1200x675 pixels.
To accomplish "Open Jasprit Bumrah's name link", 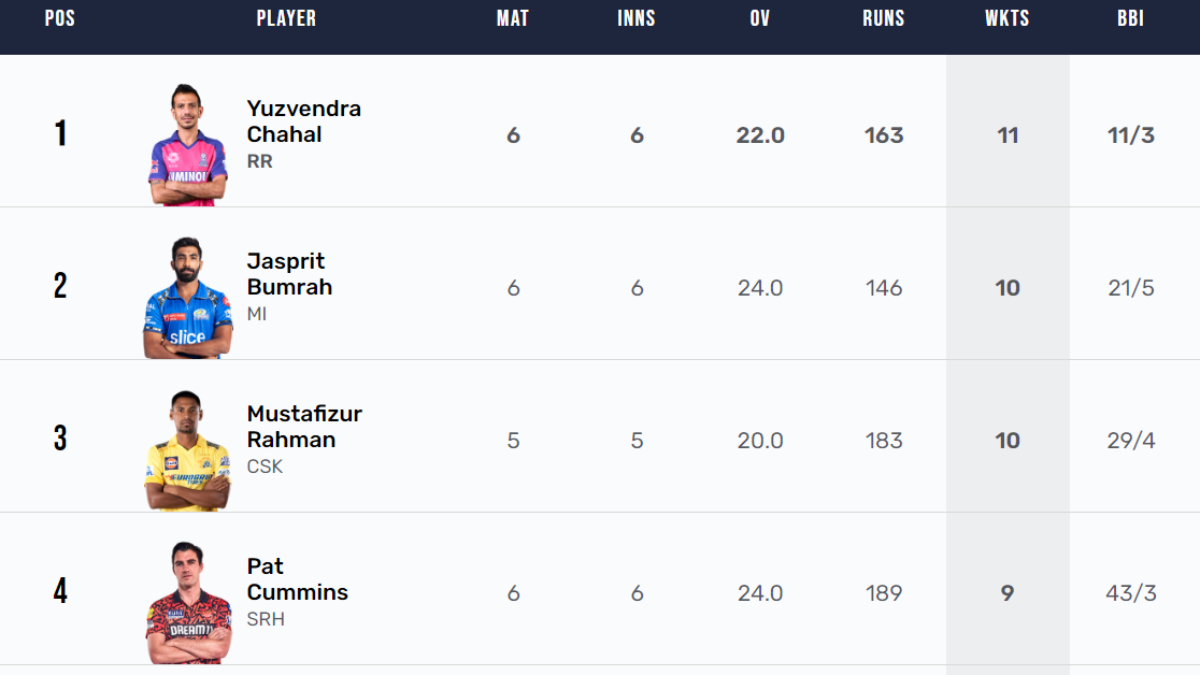I will 289,274.
